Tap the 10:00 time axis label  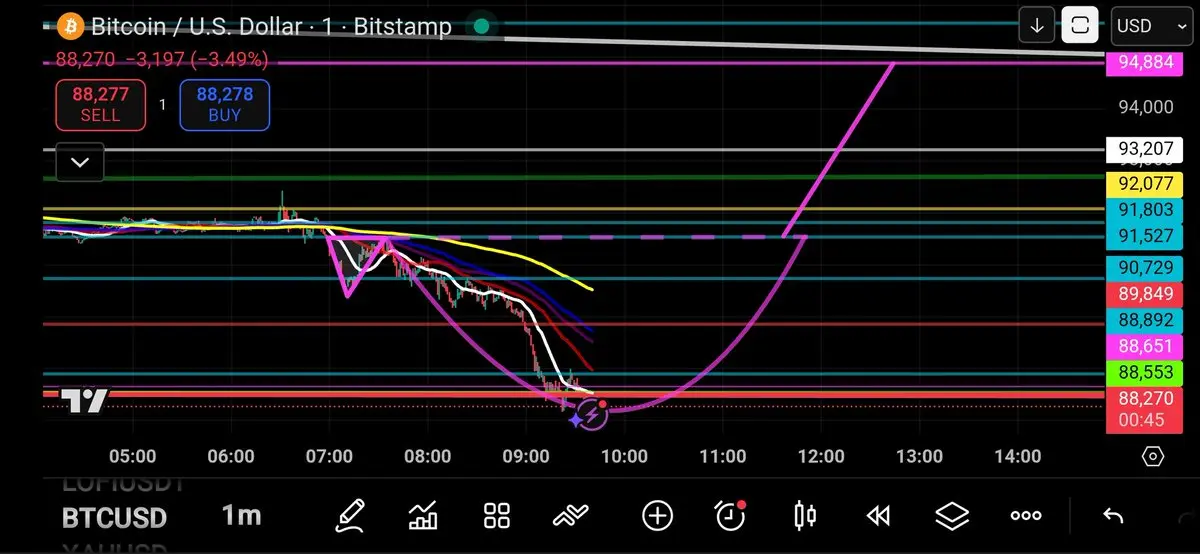tap(624, 457)
